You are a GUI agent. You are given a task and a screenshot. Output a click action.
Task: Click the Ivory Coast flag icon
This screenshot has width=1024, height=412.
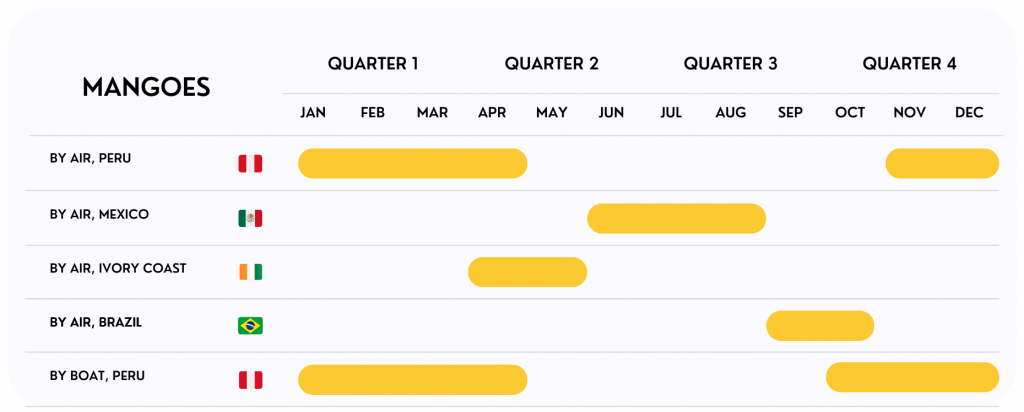(250, 272)
